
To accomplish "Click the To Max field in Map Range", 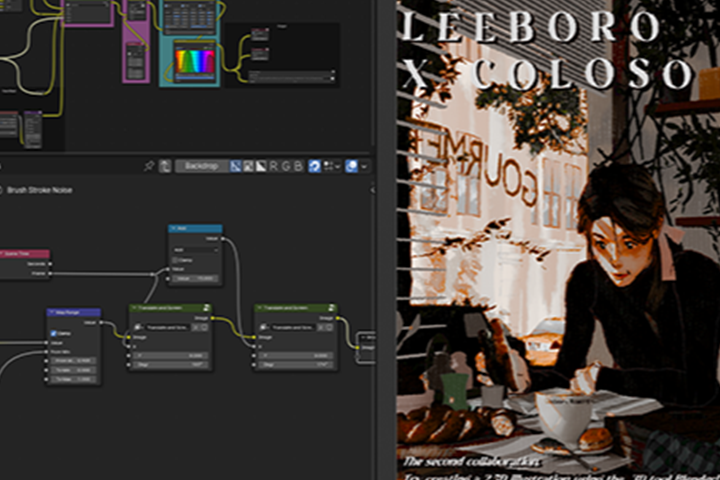I will click(73, 380).
